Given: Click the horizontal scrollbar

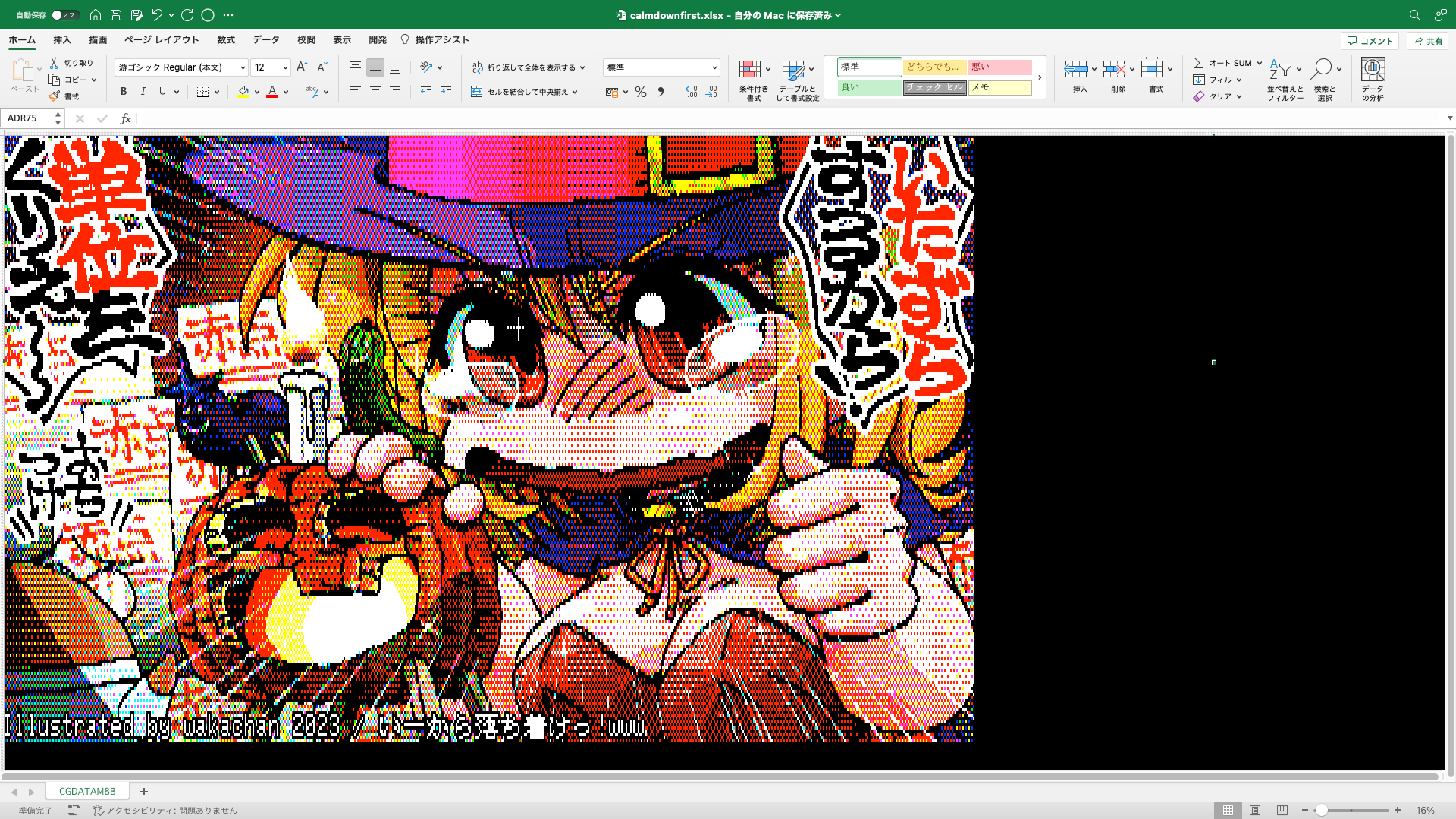Looking at the screenshot, I should (720, 777).
